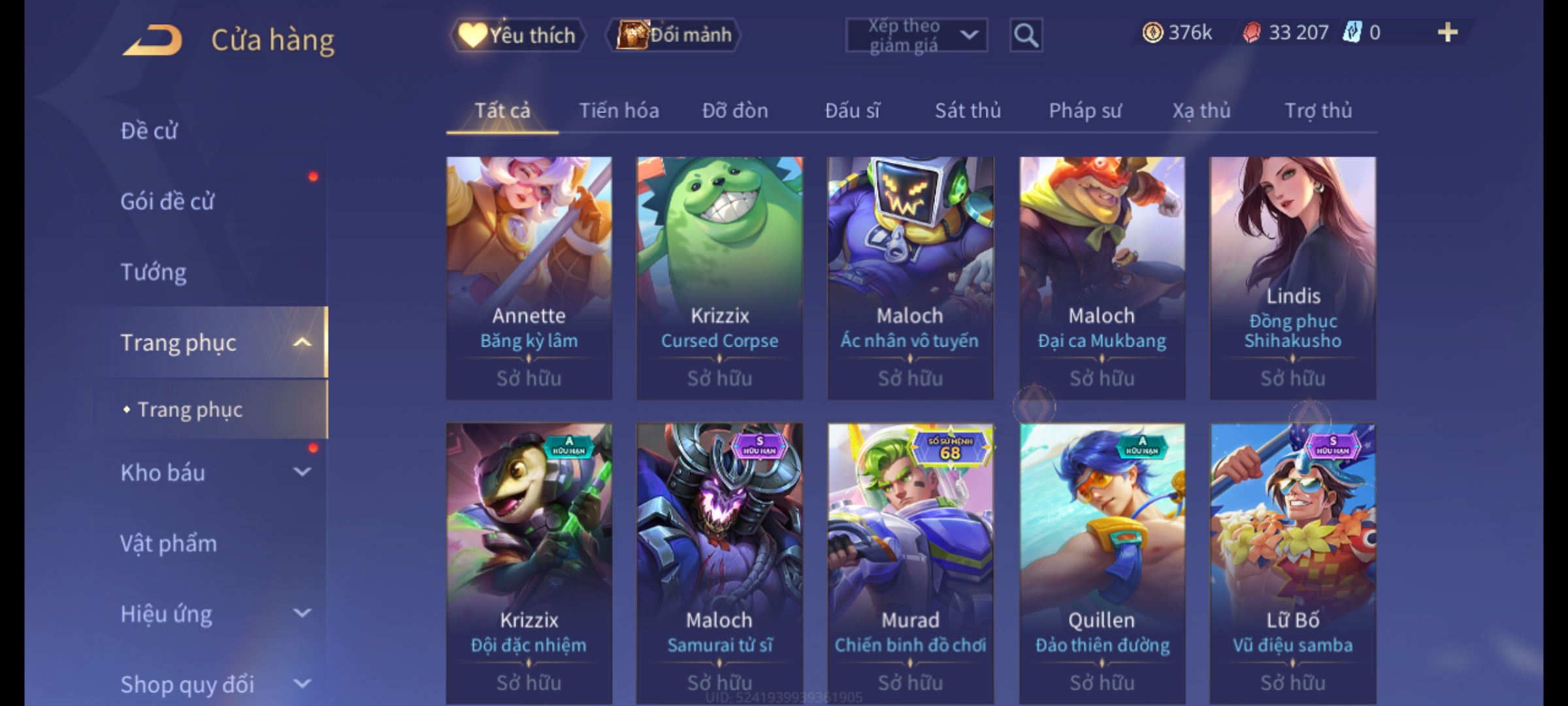Expand the Hiệu ứng sidebar section
Viewport: 1568px width, 706px height.
pyautogui.click(x=302, y=613)
